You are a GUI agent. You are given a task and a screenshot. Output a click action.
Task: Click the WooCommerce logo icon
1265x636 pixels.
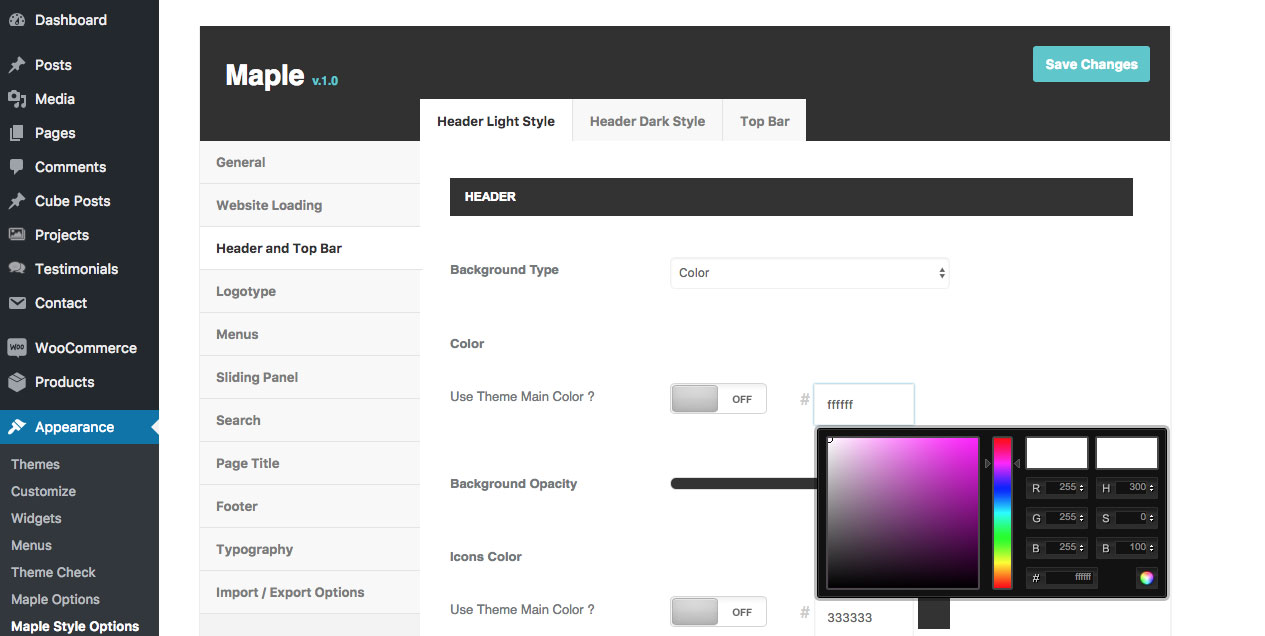17,348
